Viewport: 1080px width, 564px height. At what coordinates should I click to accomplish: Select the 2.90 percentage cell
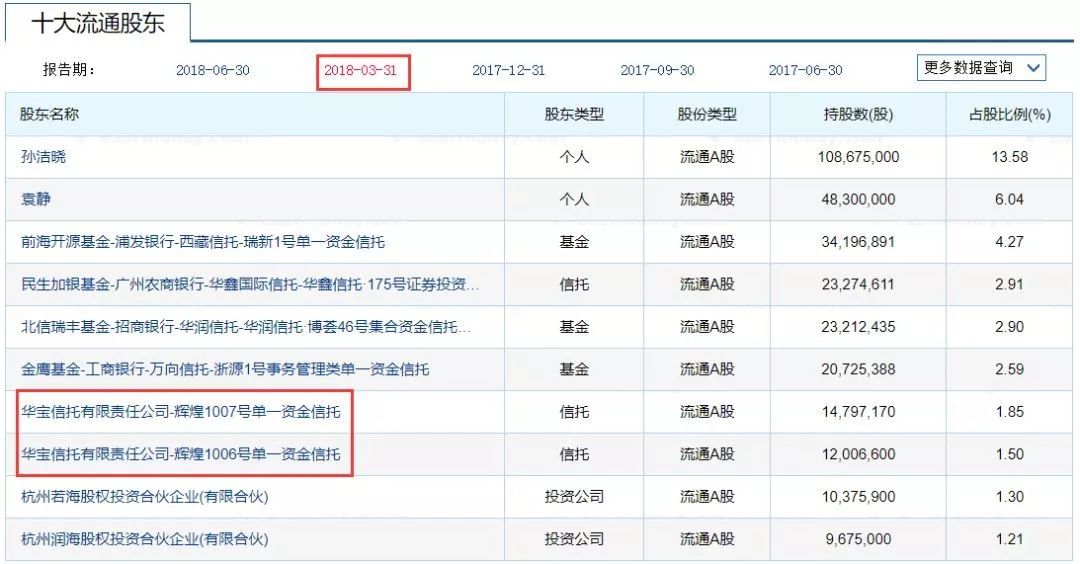1010,327
